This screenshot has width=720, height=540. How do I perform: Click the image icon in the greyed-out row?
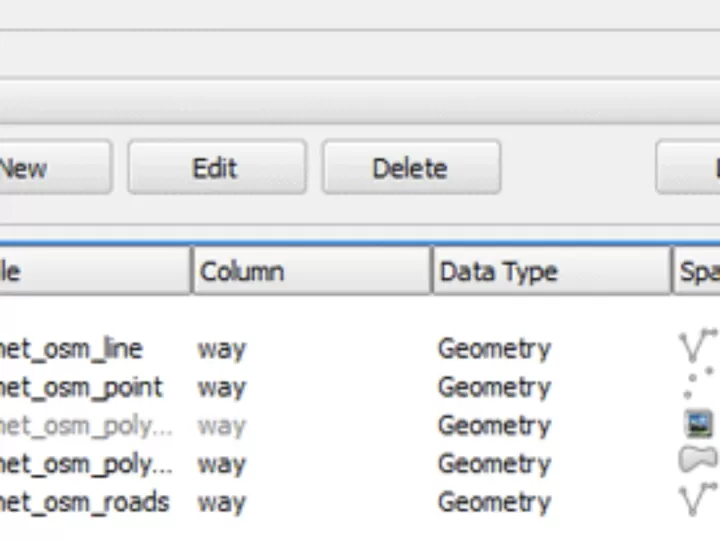699,424
